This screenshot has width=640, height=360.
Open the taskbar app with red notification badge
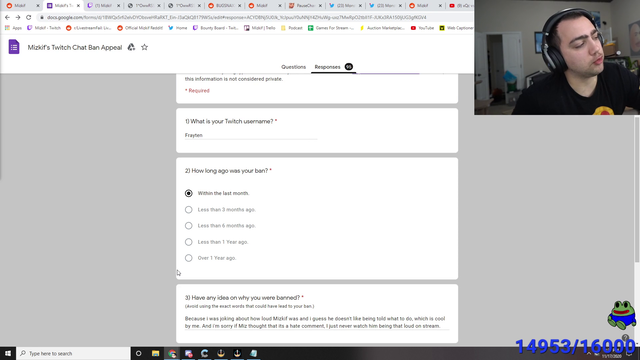[188, 353]
